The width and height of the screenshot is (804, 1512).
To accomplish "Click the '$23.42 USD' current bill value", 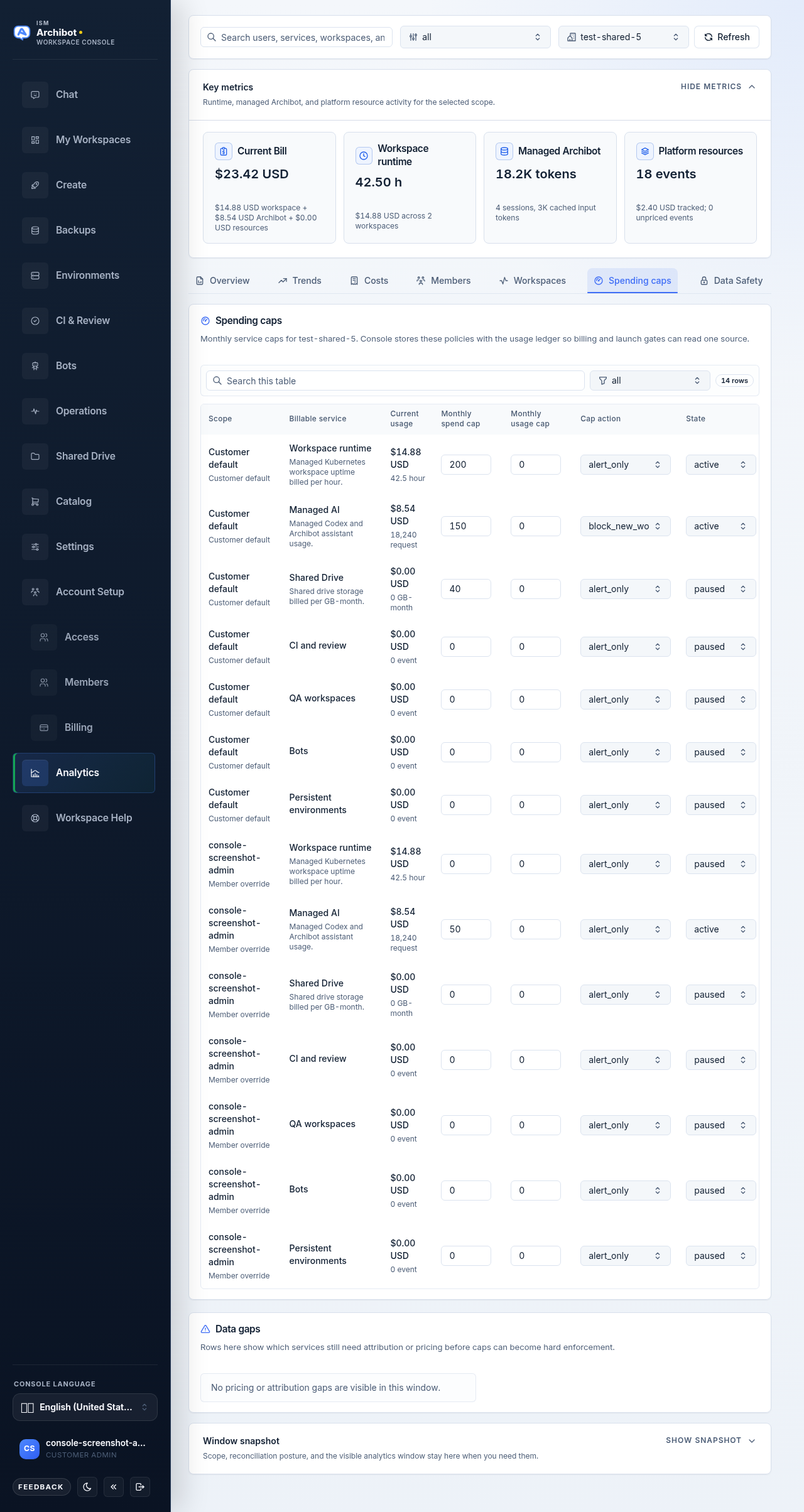I will 252,174.
